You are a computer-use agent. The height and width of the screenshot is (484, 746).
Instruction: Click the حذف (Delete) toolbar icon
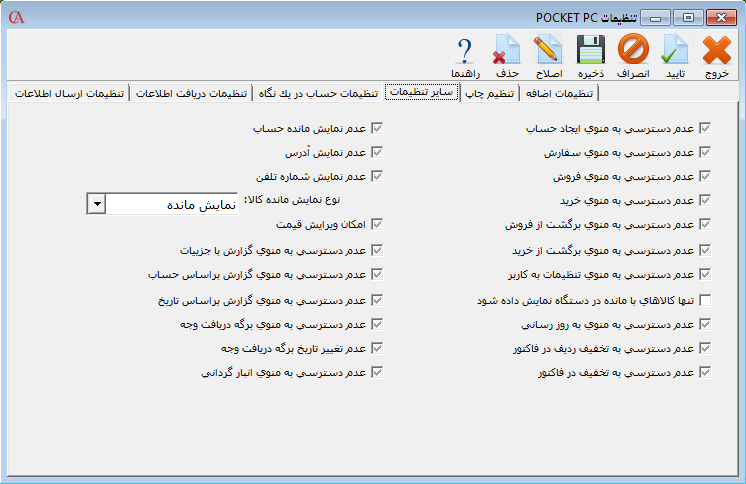[507, 51]
